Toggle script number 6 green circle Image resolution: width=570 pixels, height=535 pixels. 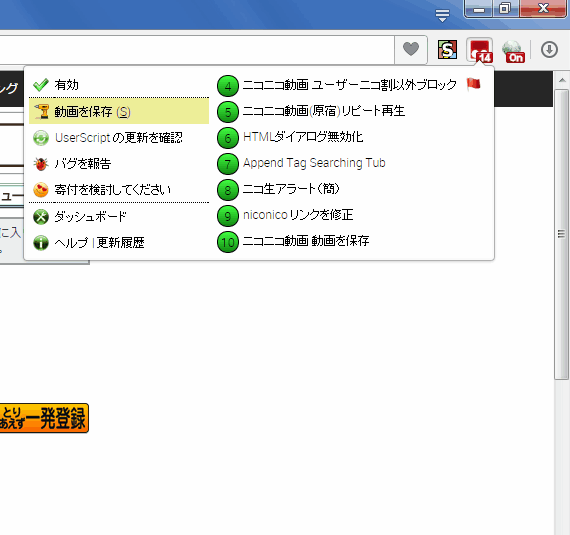pyautogui.click(x=228, y=138)
